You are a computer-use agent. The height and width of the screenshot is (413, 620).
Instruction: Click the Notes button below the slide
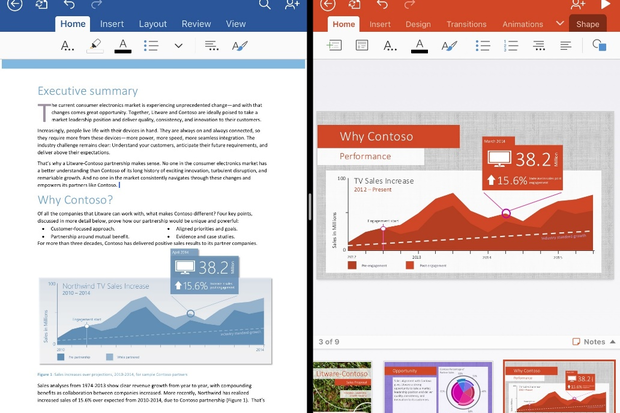(x=589, y=342)
